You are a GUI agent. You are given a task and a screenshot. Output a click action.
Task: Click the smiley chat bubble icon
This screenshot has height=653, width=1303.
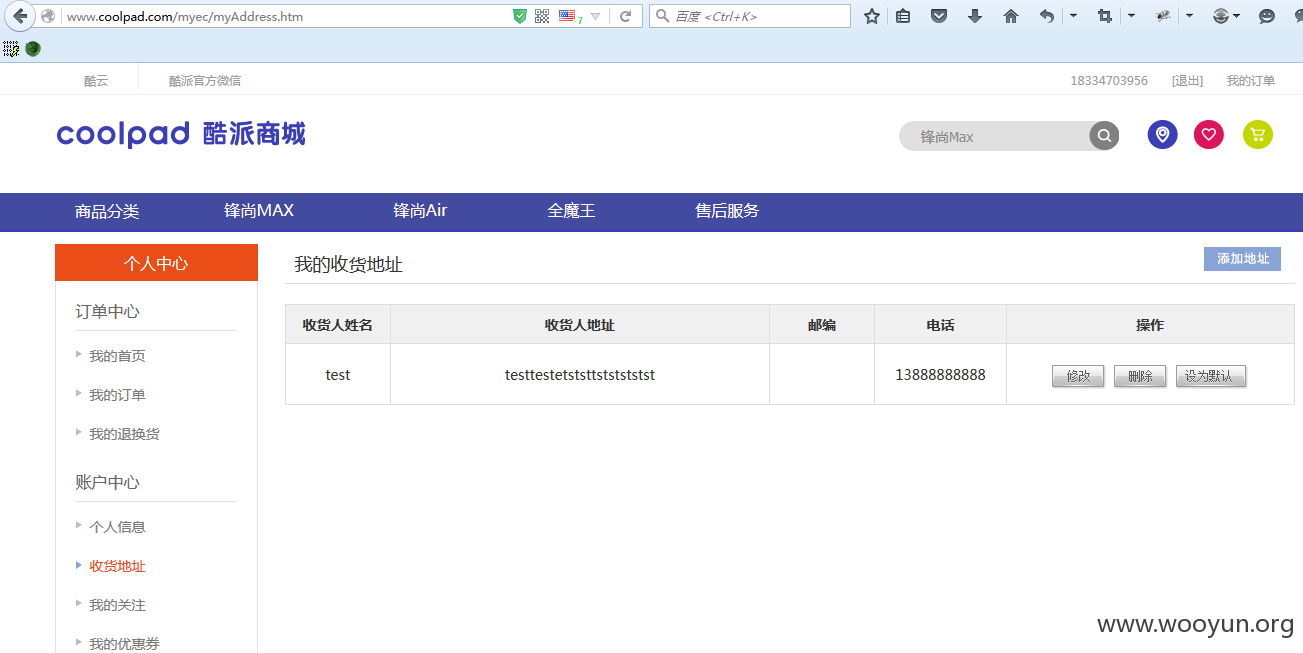[1267, 16]
